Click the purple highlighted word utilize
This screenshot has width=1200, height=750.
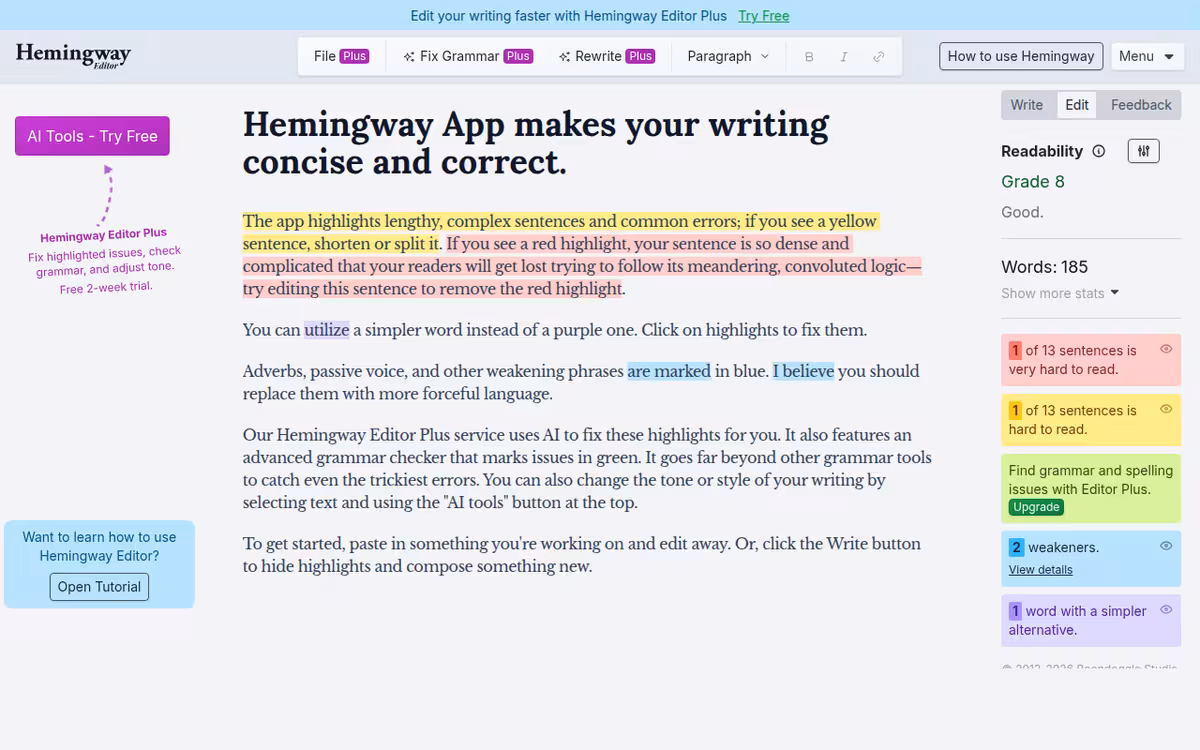coord(326,330)
